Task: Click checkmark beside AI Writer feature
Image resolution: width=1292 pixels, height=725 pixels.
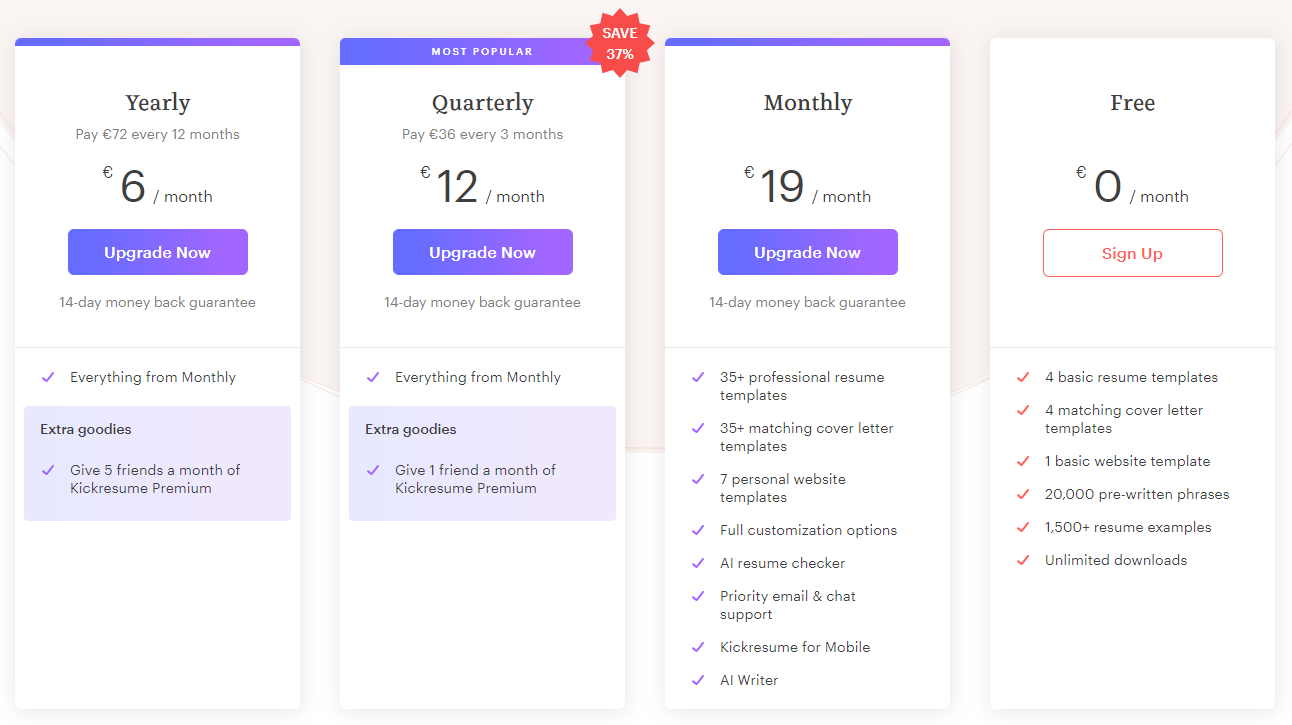Action: point(698,680)
